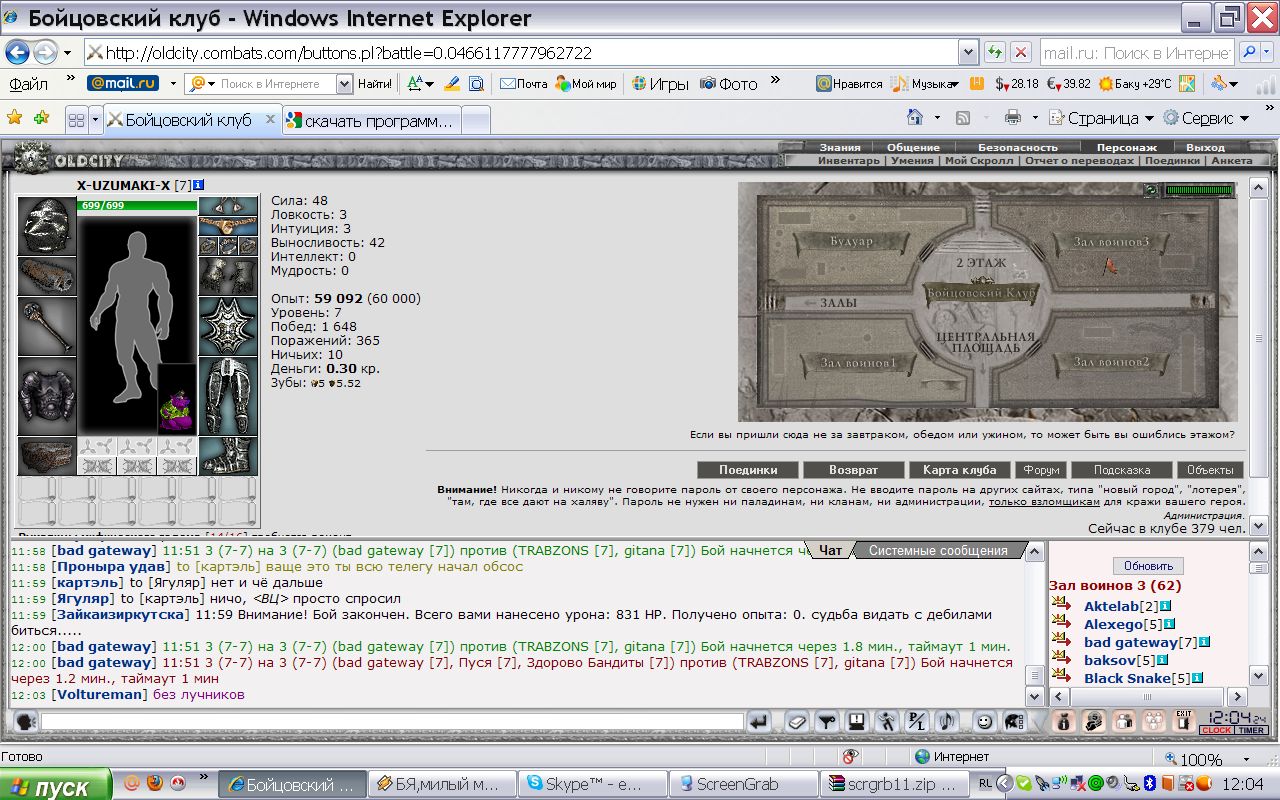Click the Favorites star icon

[x=14, y=117]
